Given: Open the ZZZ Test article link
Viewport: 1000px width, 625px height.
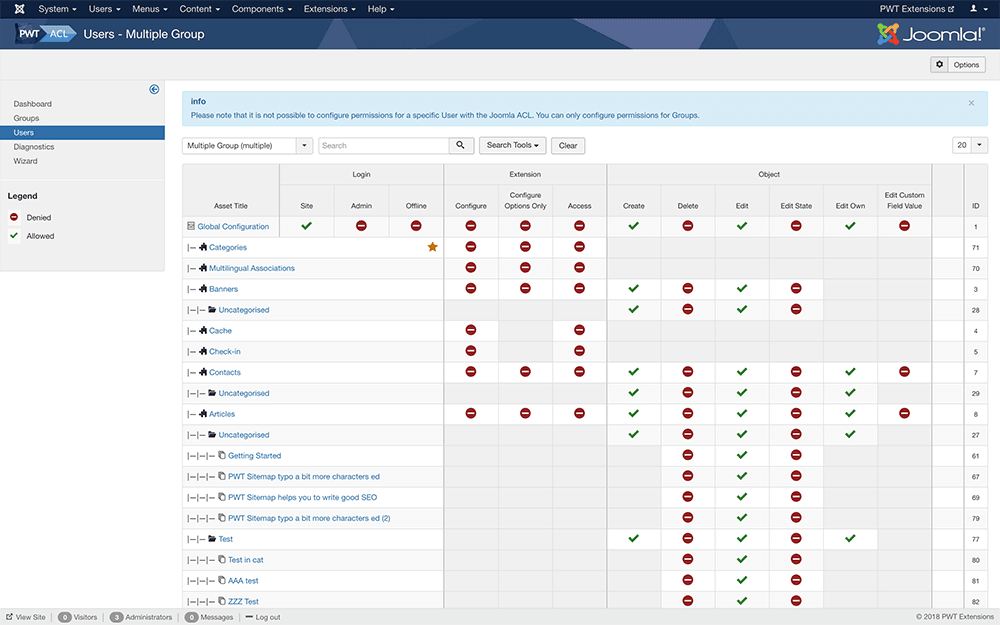Looking at the screenshot, I should point(243,601).
